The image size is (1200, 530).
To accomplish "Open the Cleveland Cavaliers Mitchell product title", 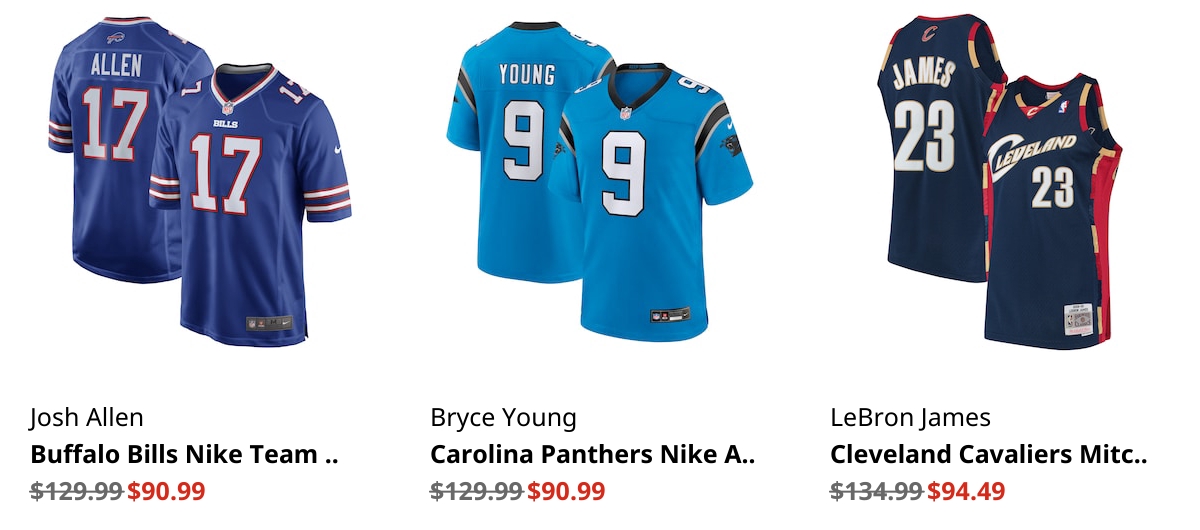I will tap(988, 454).
